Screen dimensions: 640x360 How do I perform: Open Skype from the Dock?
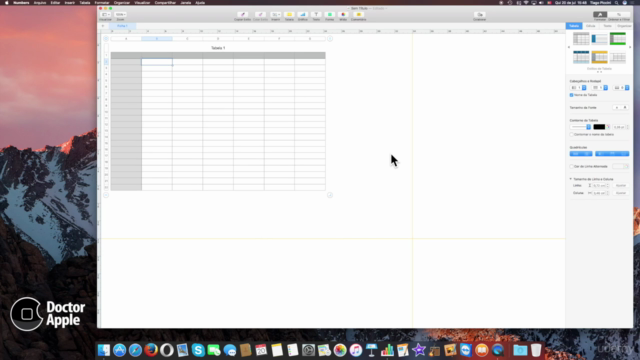198,350
